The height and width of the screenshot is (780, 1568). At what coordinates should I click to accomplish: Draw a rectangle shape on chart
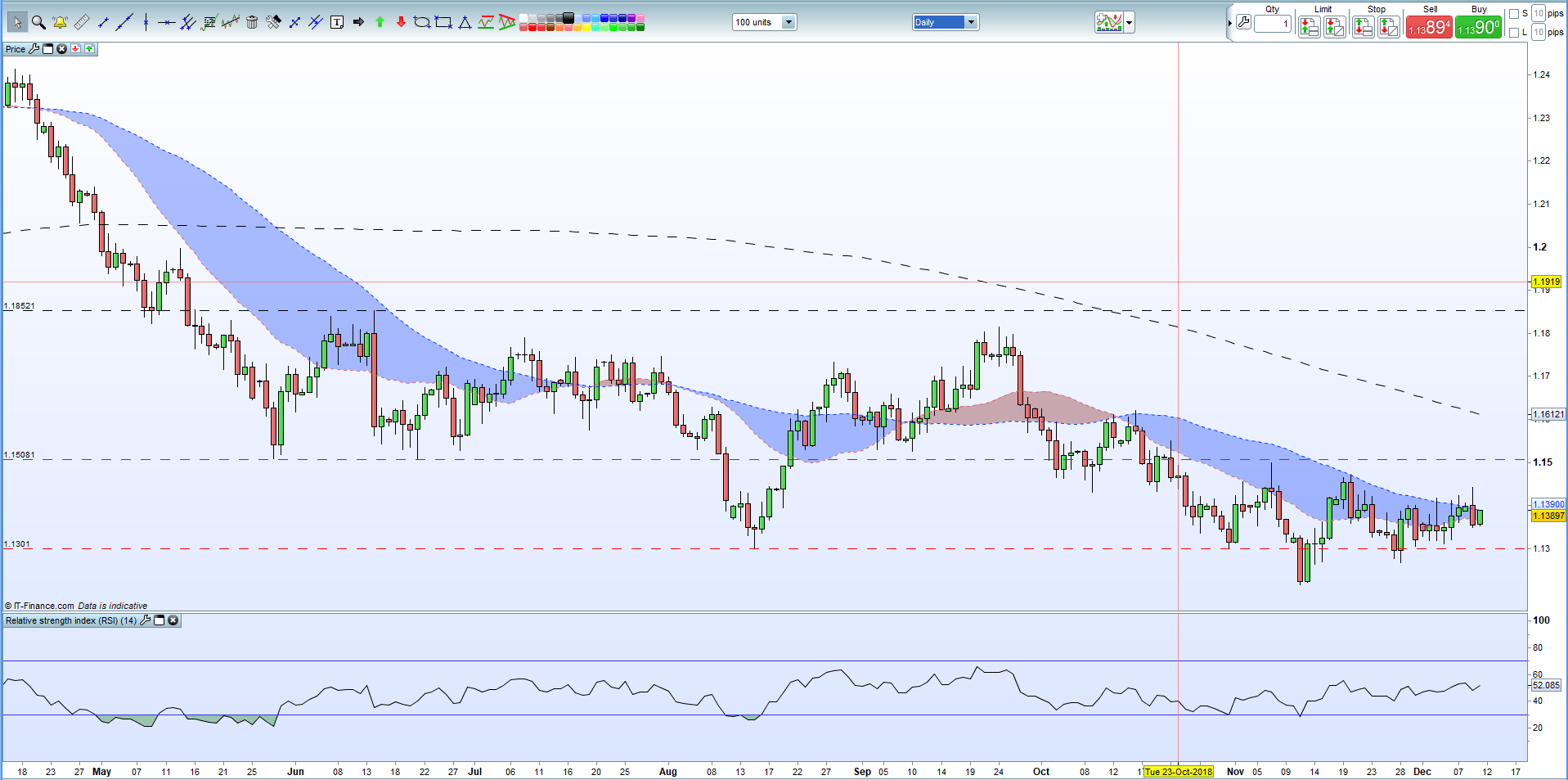point(443,22)
